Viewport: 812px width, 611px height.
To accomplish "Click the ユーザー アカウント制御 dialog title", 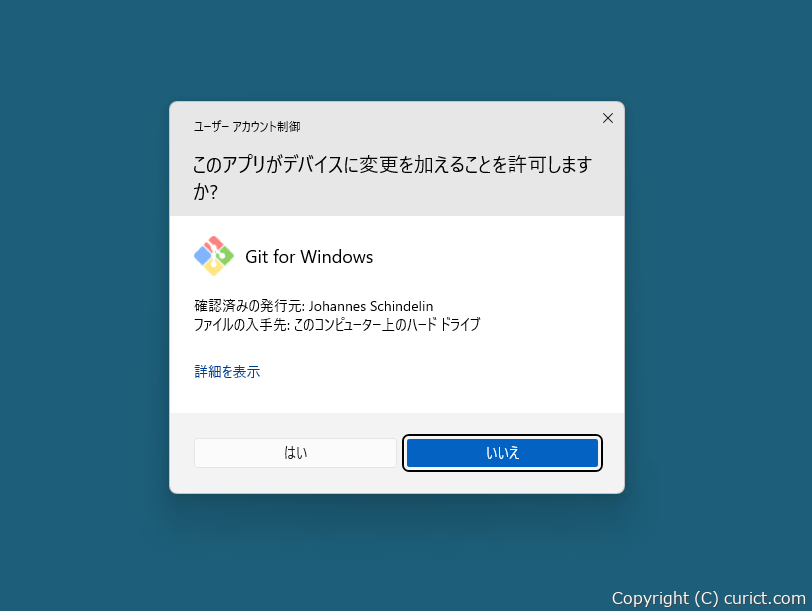I will (x=247, y=126).
